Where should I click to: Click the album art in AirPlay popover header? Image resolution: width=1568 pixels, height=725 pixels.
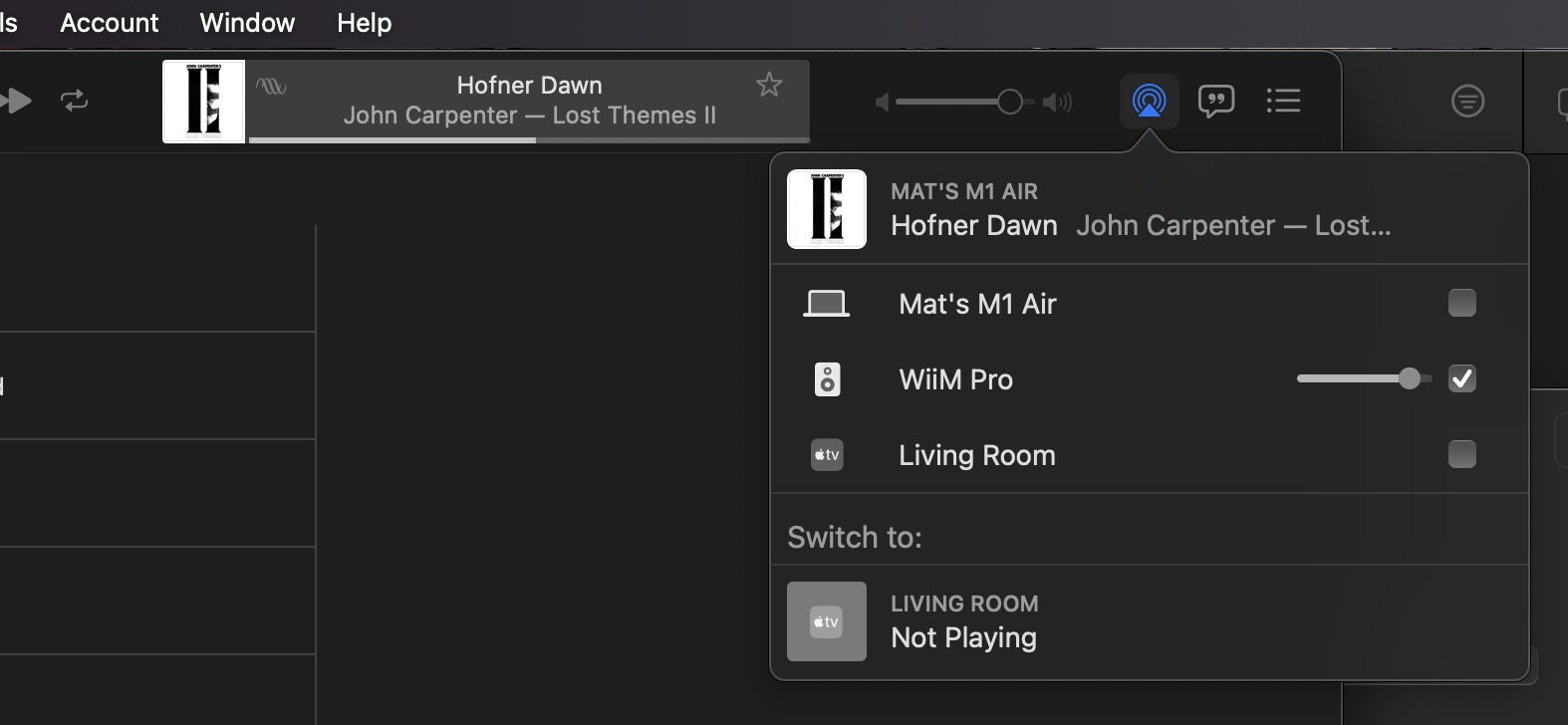click(x=827, y=209)
